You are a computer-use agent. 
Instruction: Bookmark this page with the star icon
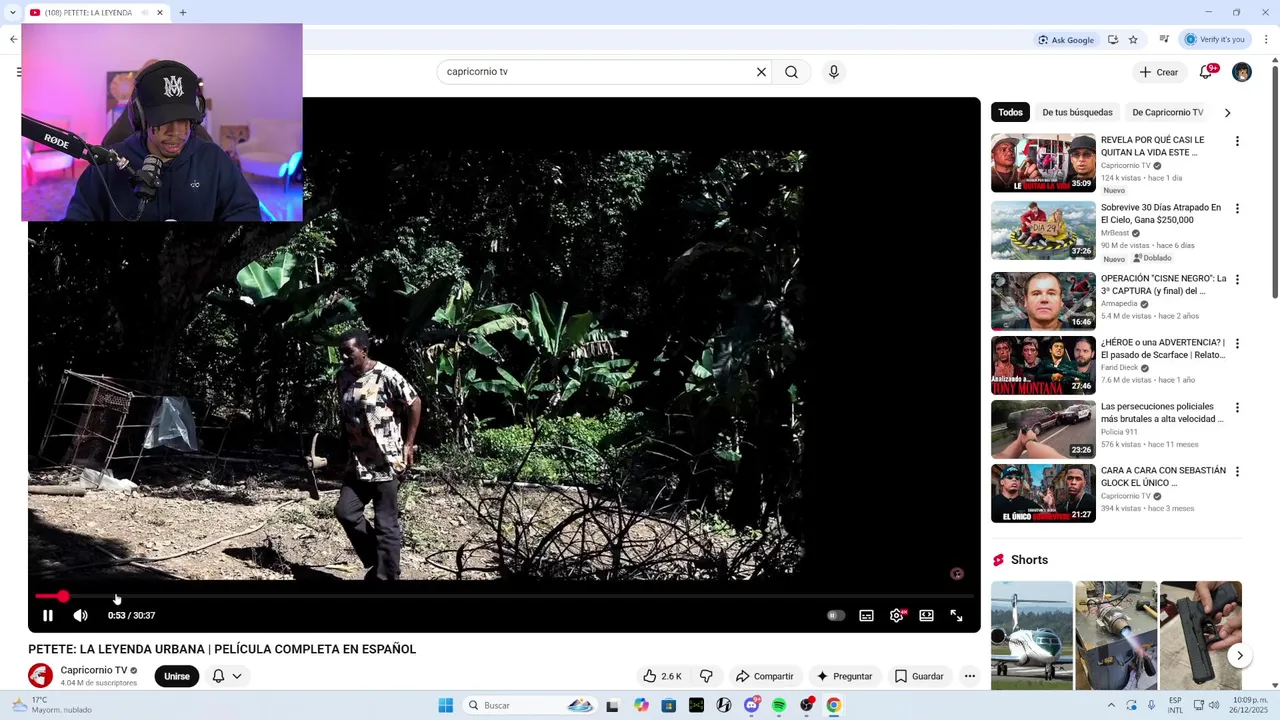pos(1133,40)
